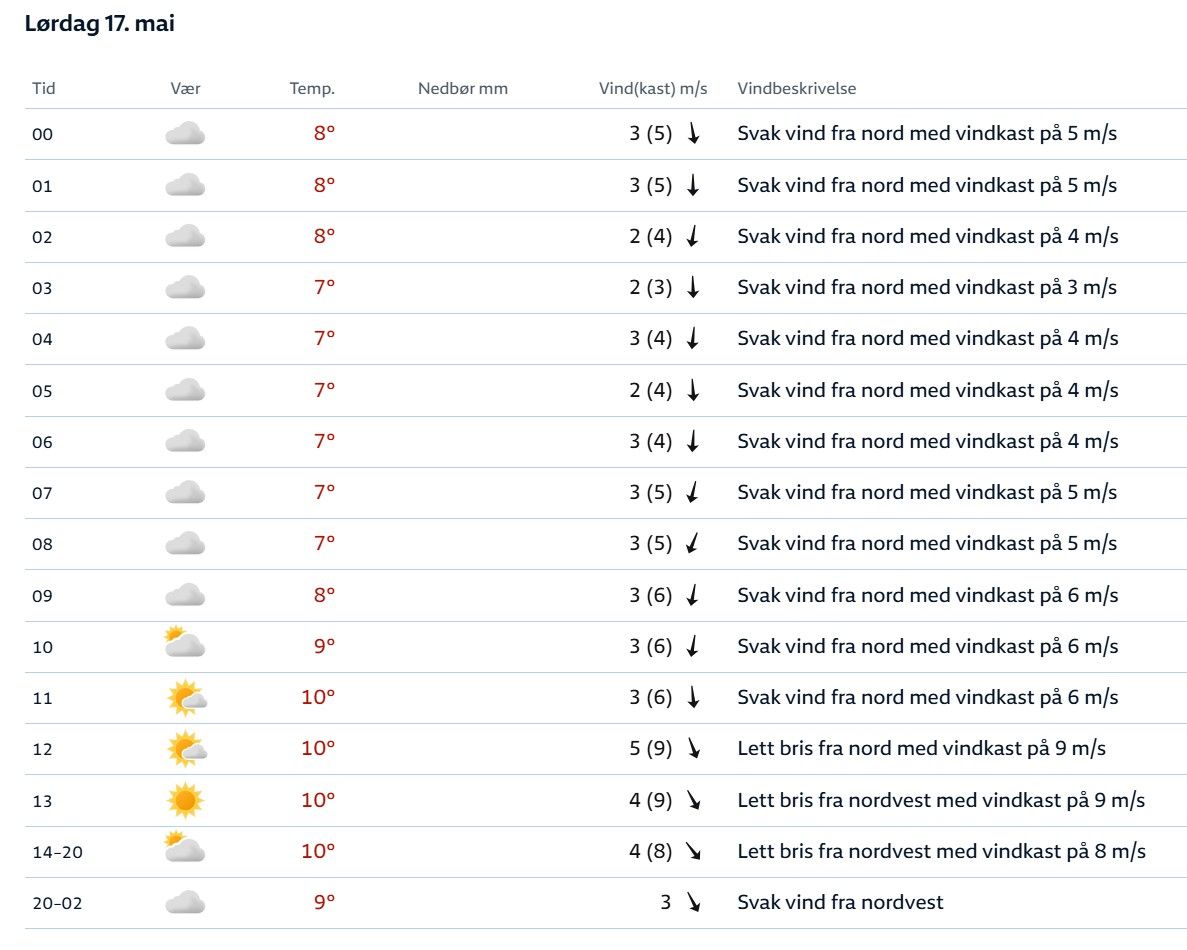Click the wind value "5 (9)" at hour 12
The height and width of the screenshot is (950, 1187).
[x=651, y=749]
